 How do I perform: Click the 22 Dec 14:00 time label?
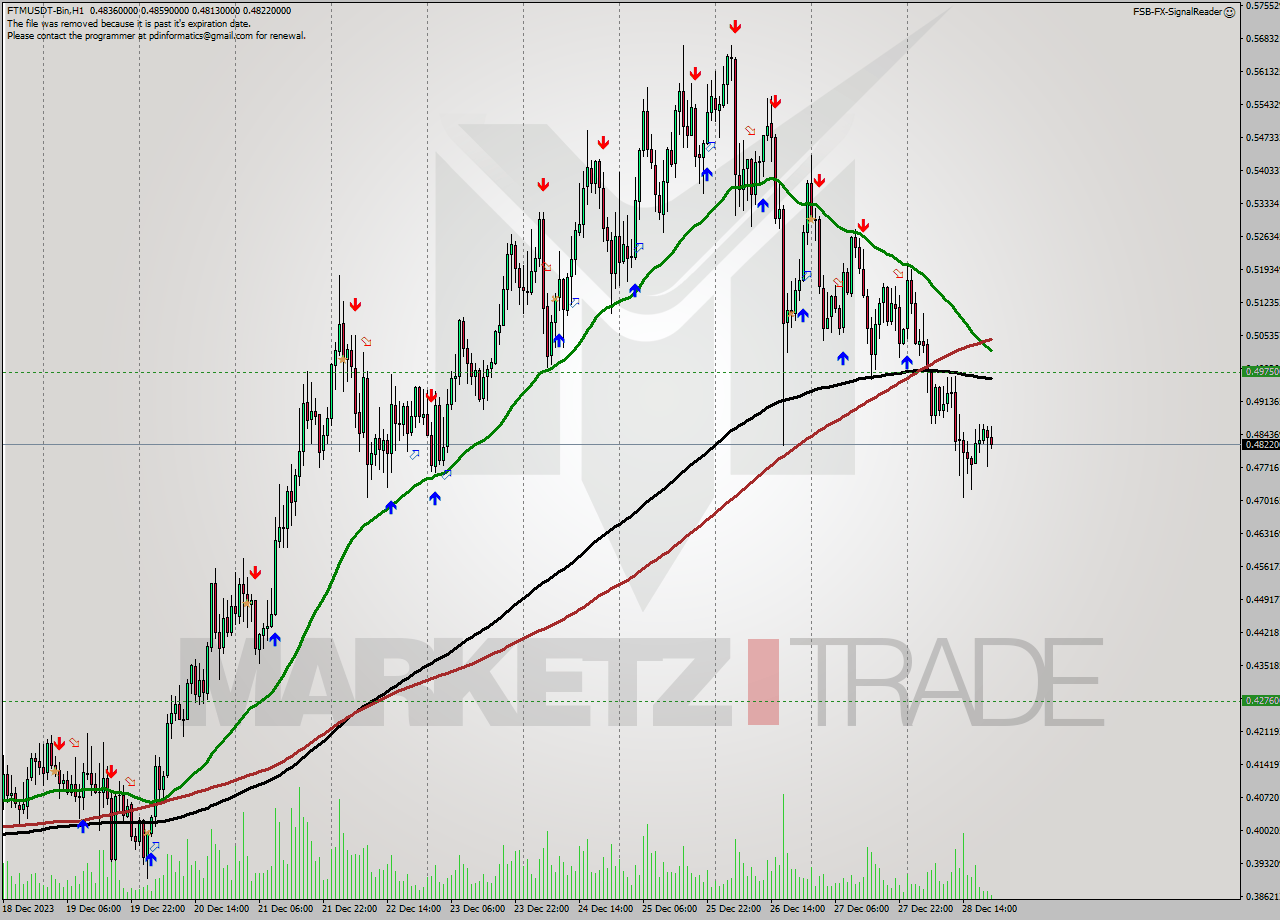tap(413, 909)
